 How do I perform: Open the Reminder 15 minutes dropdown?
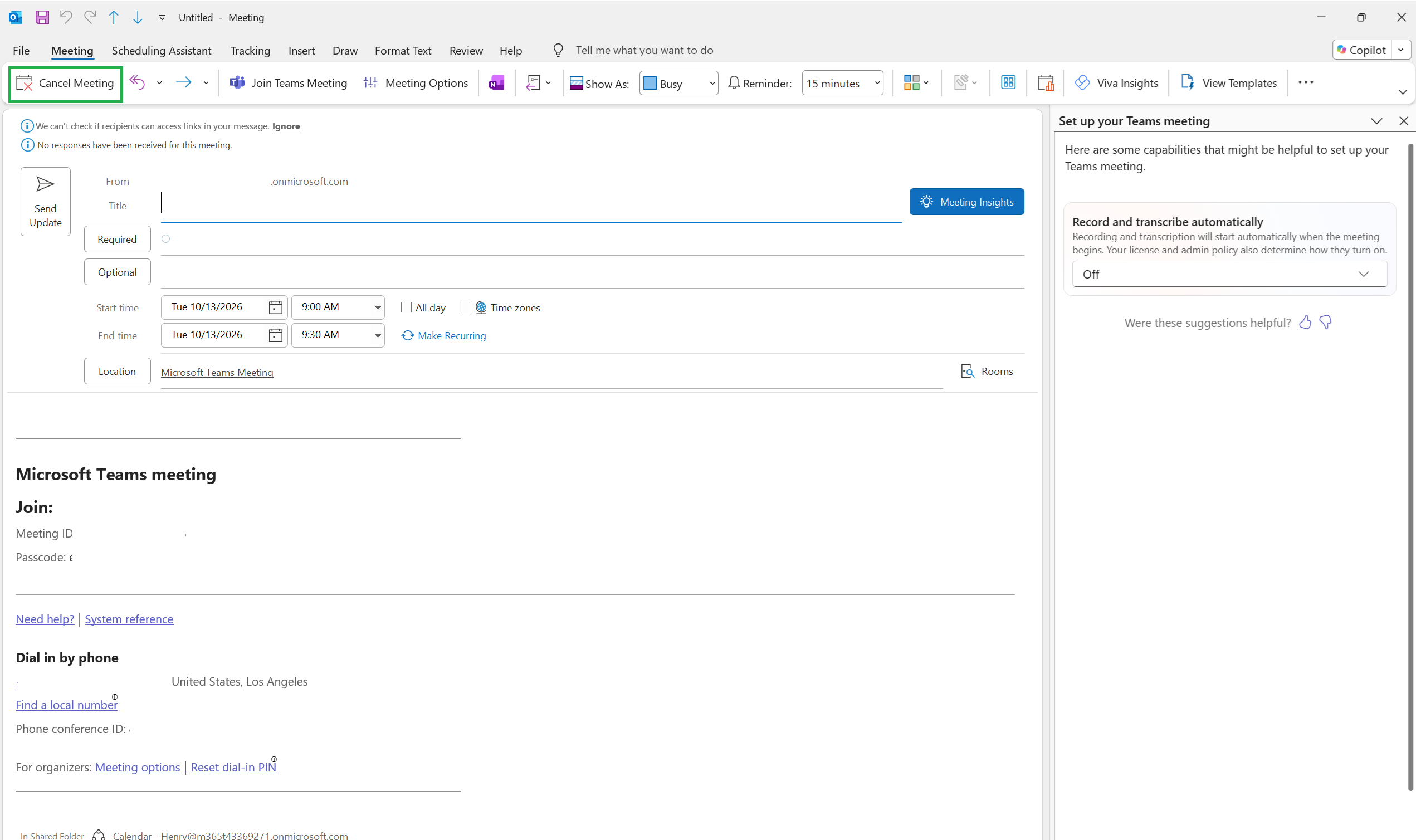(x=842, y=83)
